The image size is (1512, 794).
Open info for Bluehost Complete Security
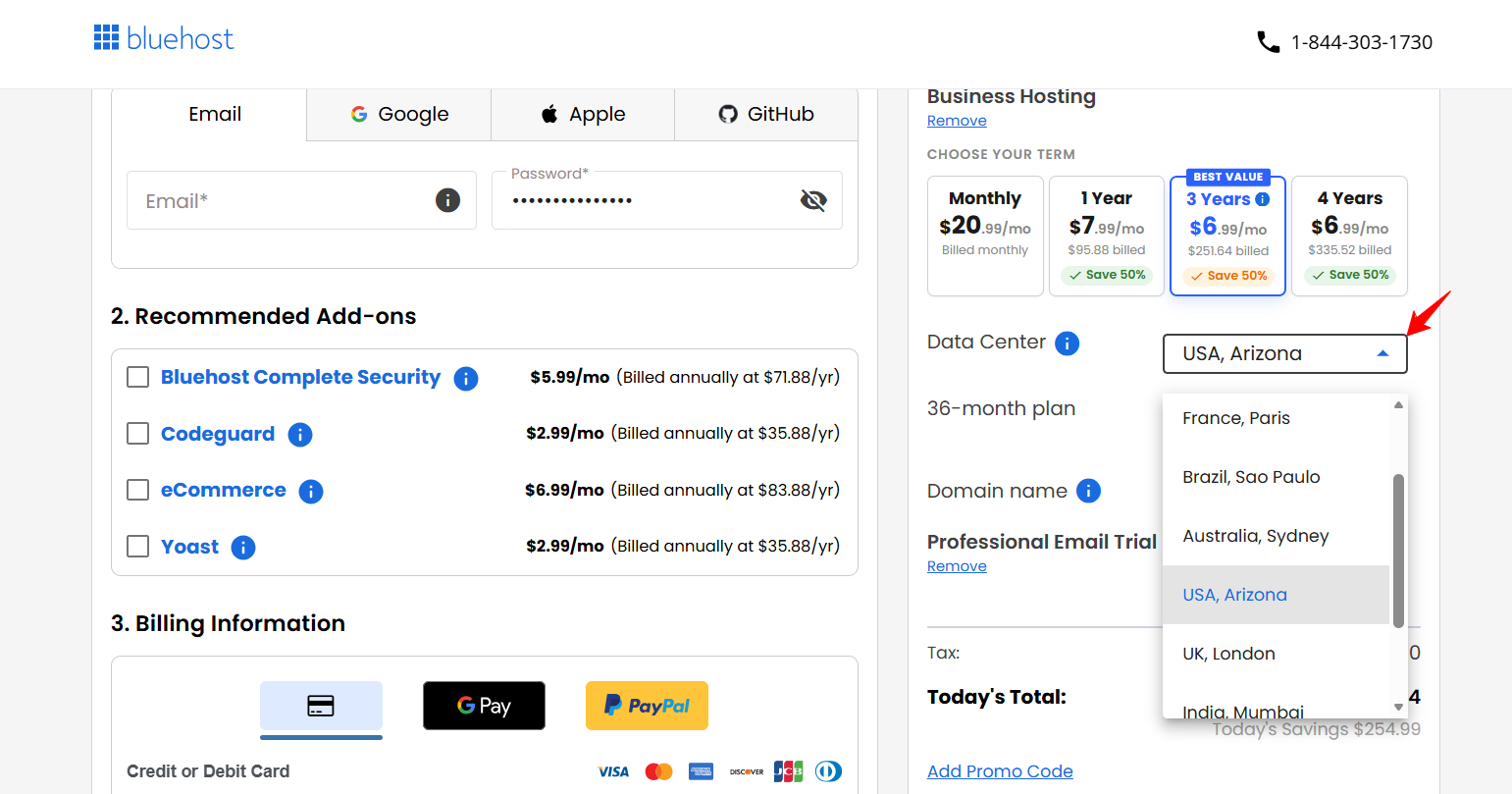pyautogui.click(x=466, y=378)
